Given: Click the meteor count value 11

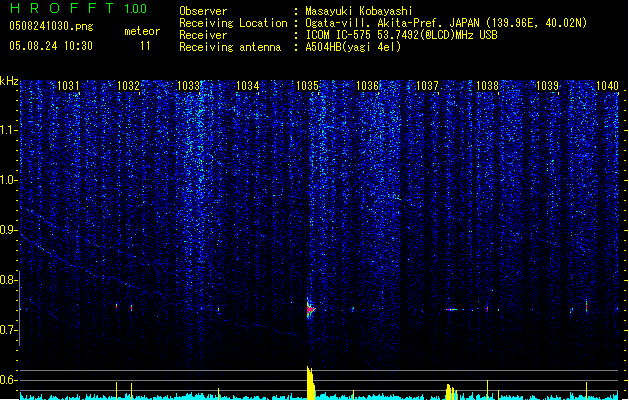Looking at the screenshot, I should 145,46.
